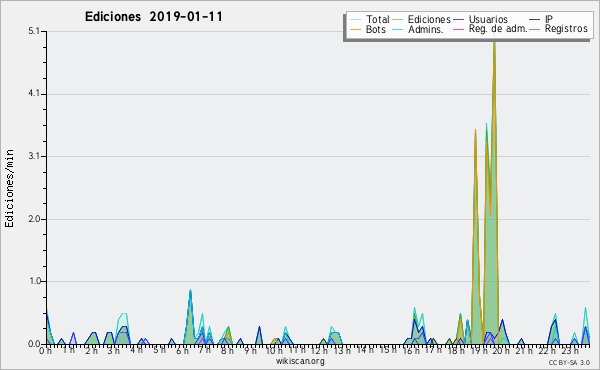Click the wikiscan.org label below the chart
This screenshot has width=600, height=370.
(x=300, y=361)
